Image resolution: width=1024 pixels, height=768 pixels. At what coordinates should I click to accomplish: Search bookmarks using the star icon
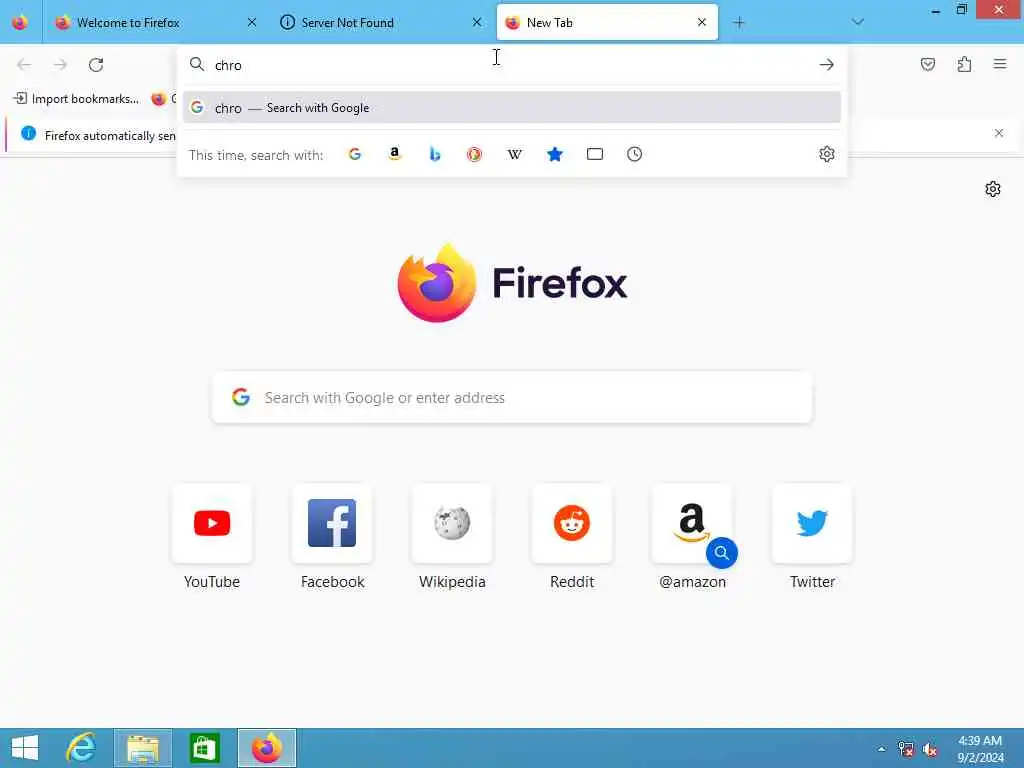[554, 154]
